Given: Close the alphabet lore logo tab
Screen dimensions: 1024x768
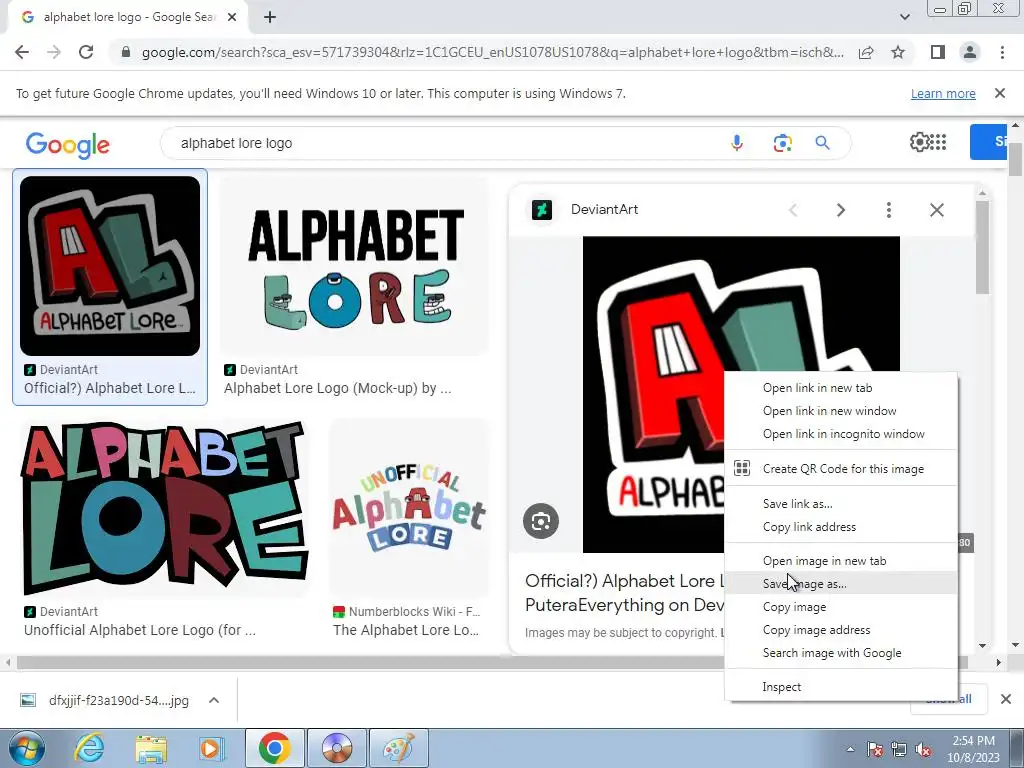Looking at the screenshot, I should [x=232, y=18].
